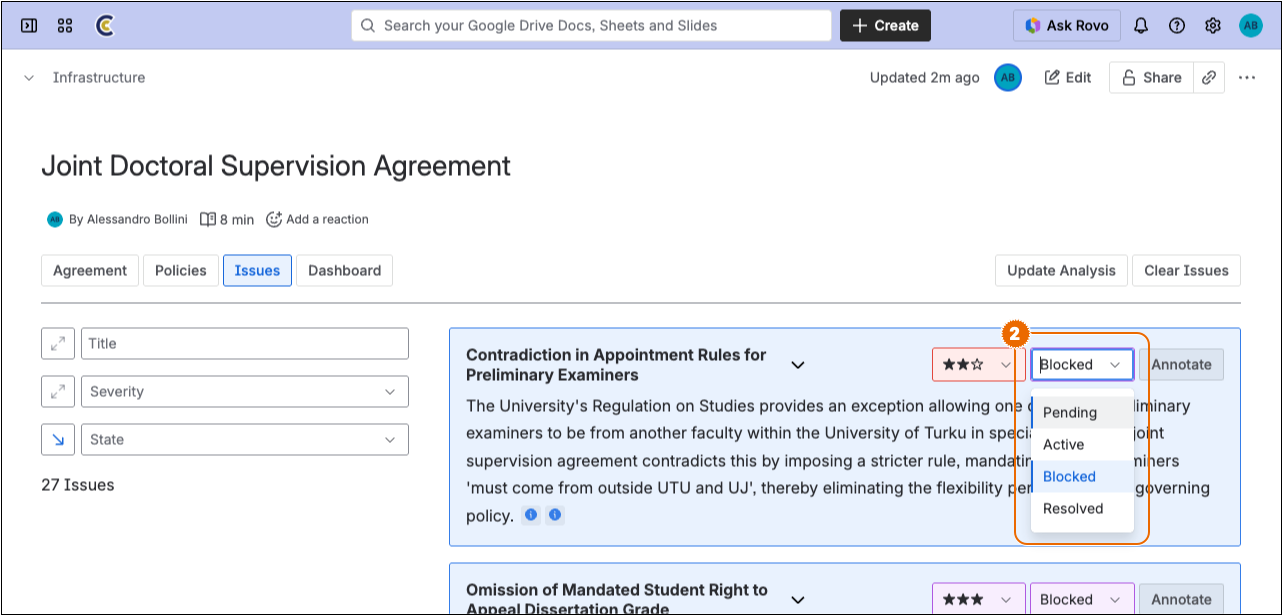The image size is (1282, 615).
Task: Open settings gear icon
Action: point(1213,26)
